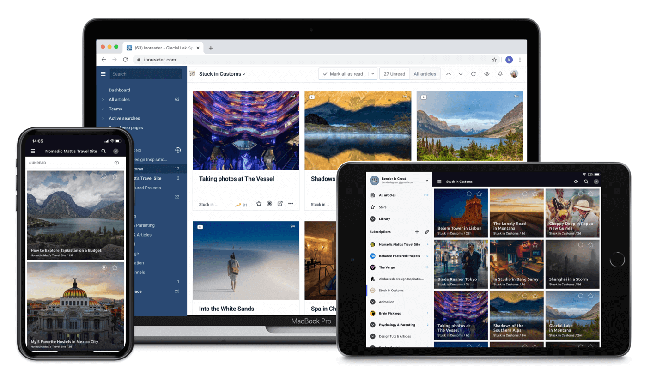Open the laptop sidebar hamburger menu
The height and width of the screenshot is (376, 650).
pyautogui.click(x=103, y=74)
